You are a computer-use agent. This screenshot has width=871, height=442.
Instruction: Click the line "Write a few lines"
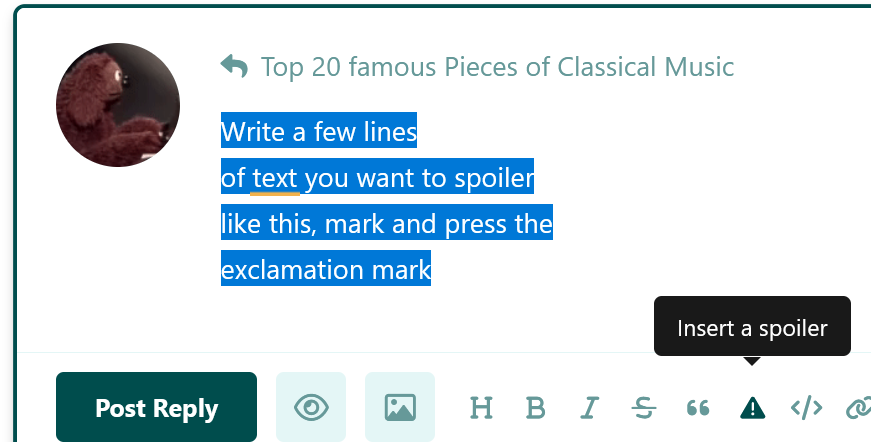click(x=319, y=132)
